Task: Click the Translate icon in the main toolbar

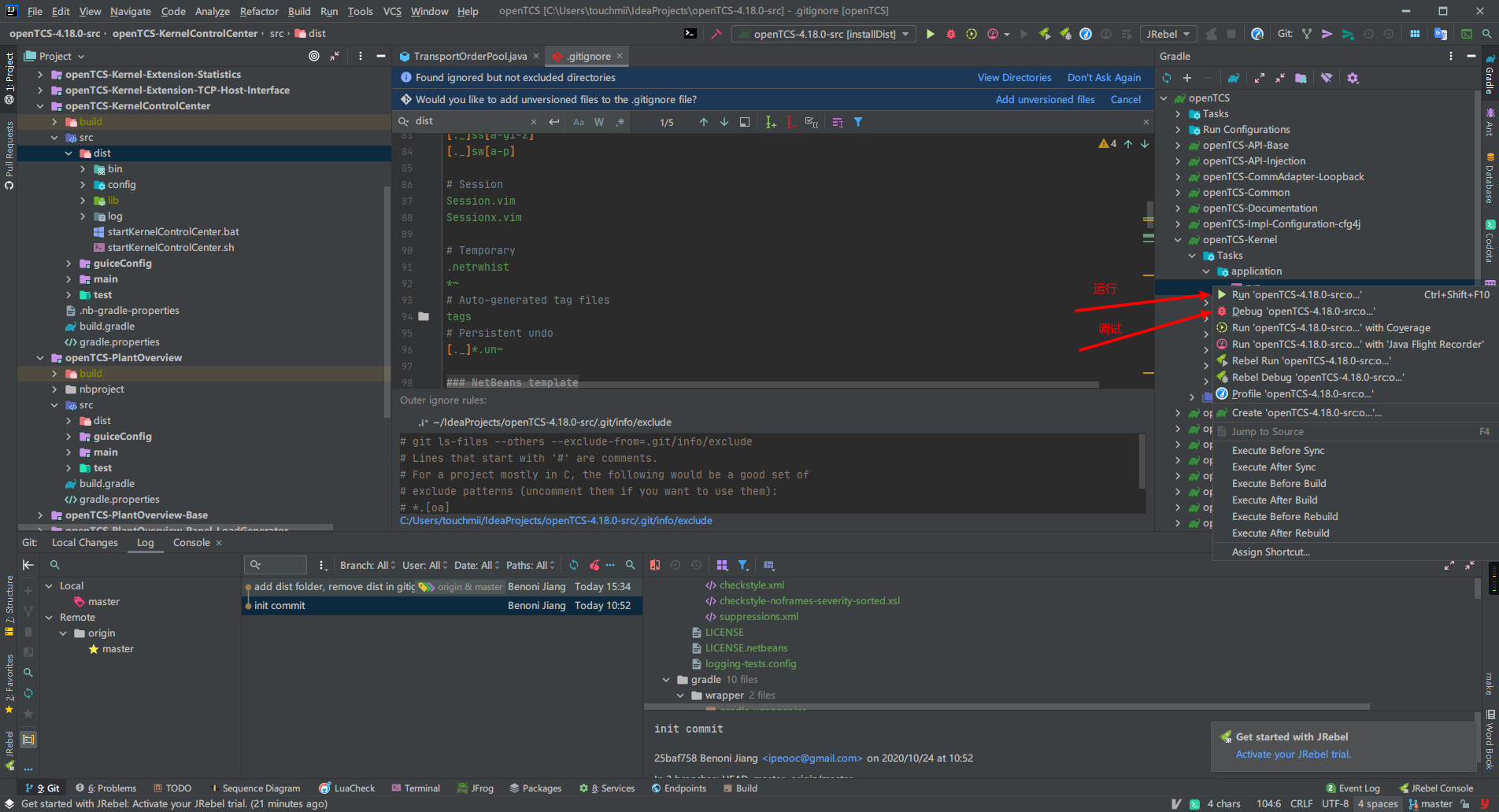Action: (x=1441, y=34)
